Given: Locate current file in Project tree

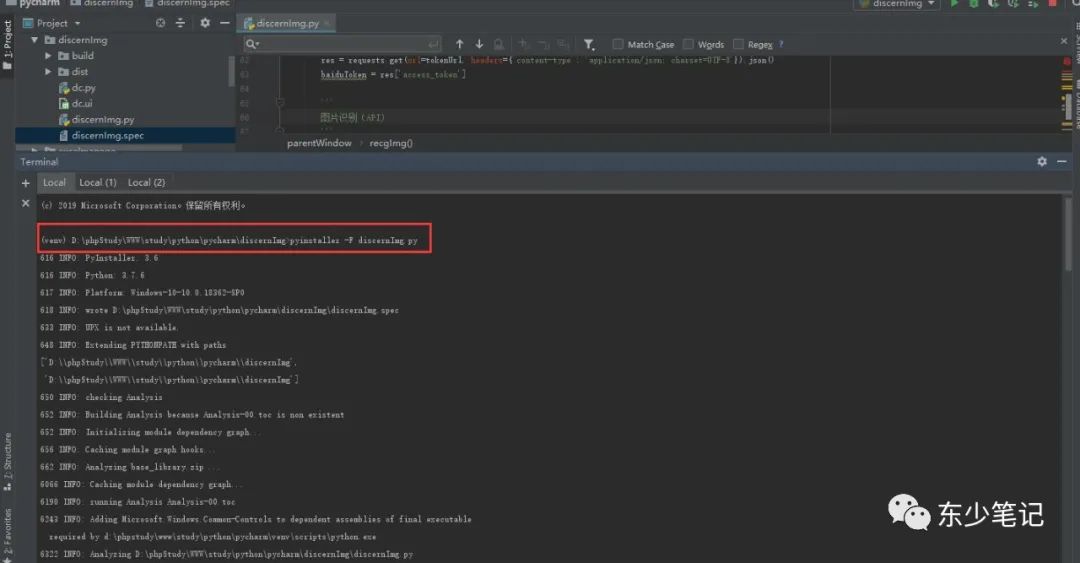Looking at the screenshot, I should pos(160,23).
